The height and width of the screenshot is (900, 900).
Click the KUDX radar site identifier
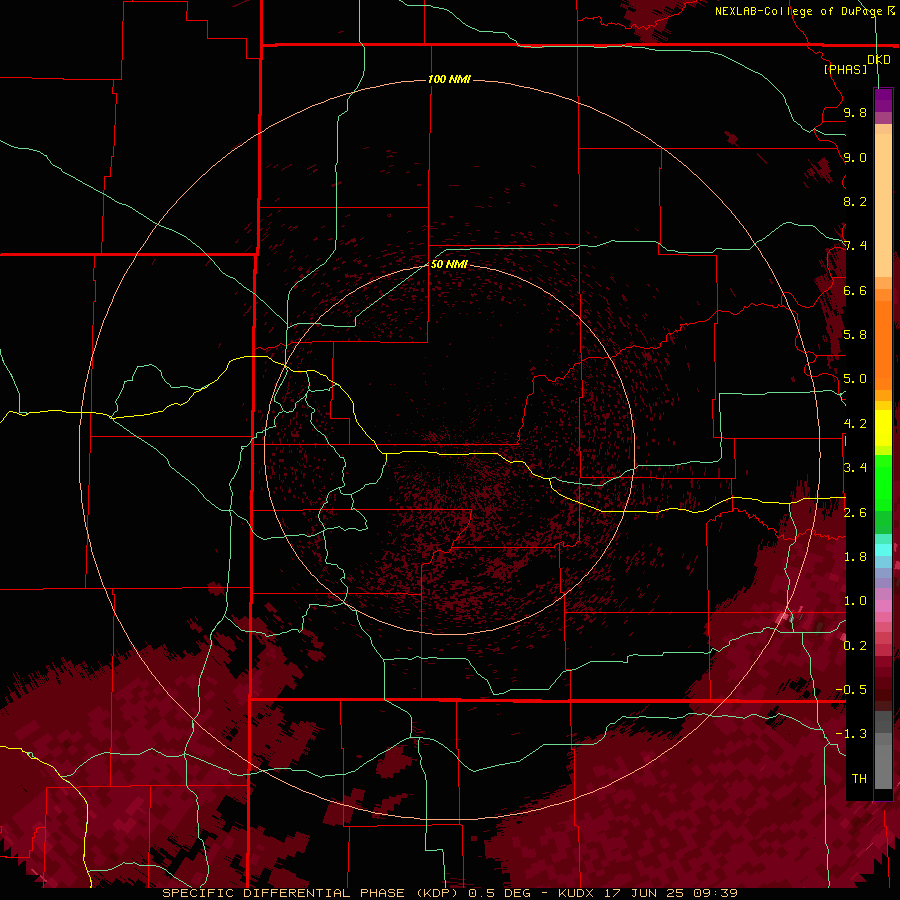[x=578, y=893]
